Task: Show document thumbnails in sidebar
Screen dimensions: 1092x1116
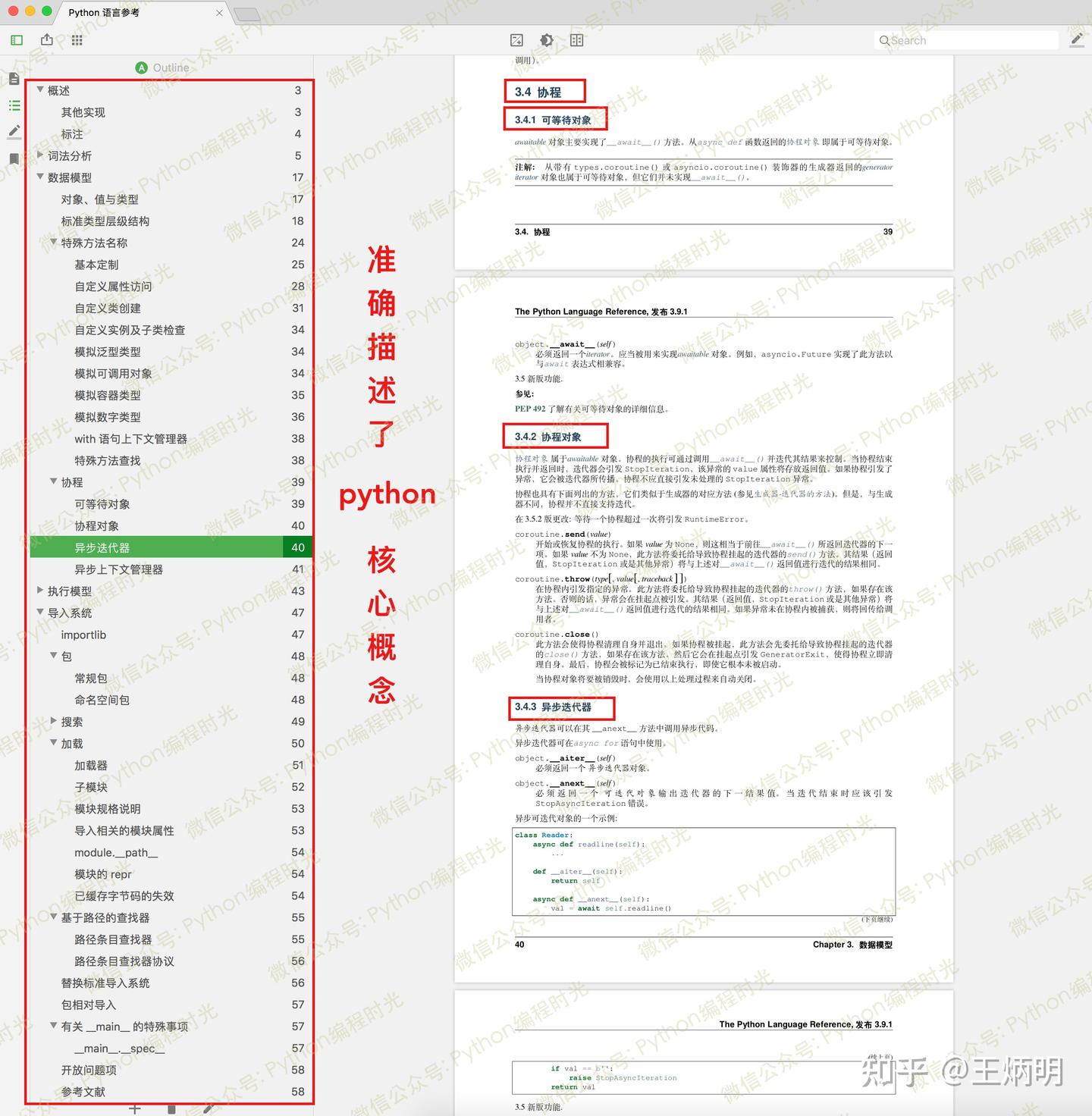Action: [14, 77]
